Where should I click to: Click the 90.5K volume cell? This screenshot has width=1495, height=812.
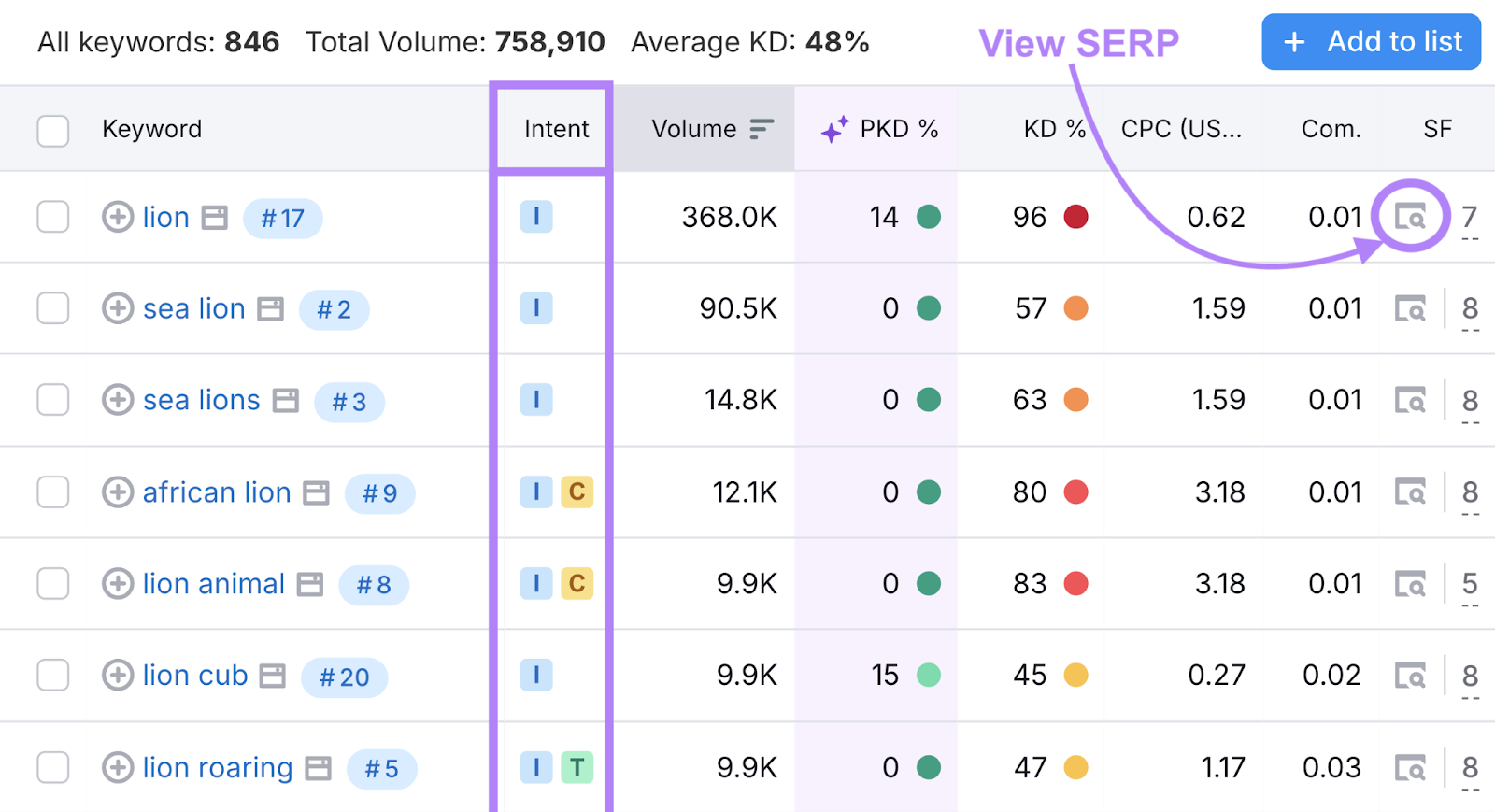(738, 308)
